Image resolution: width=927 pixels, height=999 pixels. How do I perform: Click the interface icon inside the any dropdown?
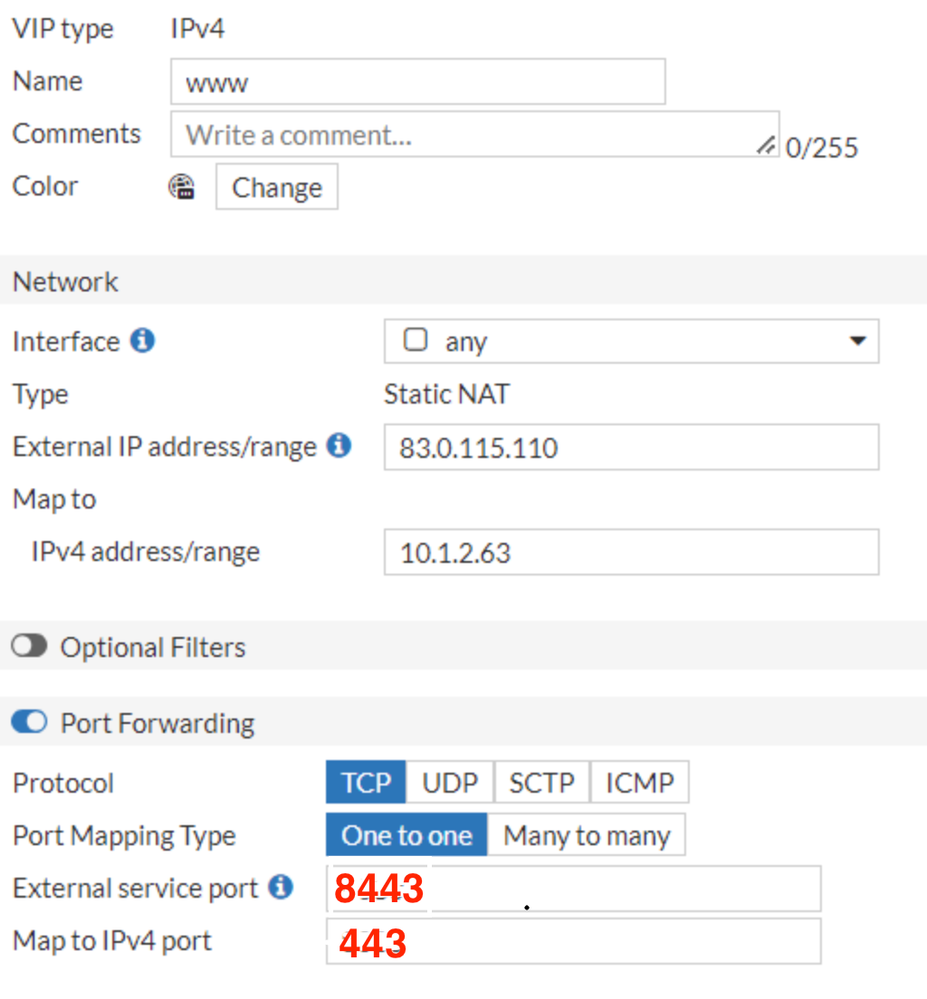click(415, 340)
